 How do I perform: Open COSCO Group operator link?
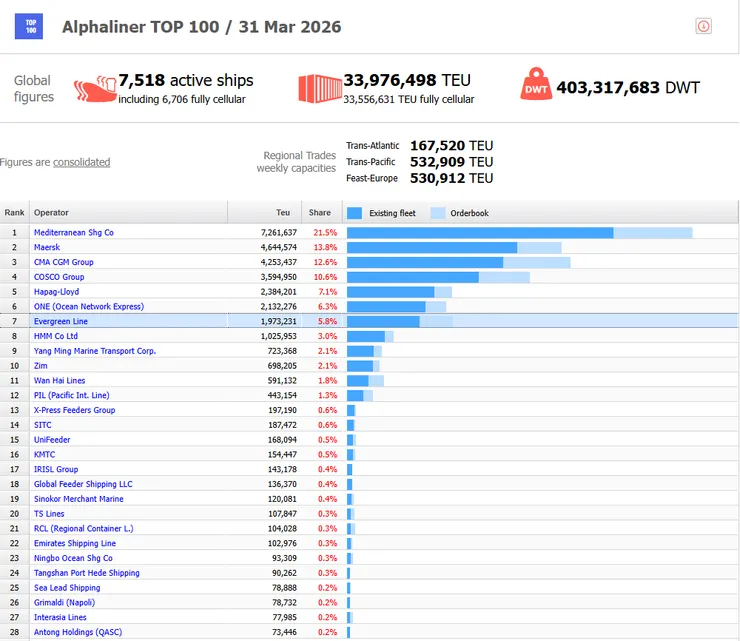[x=59, y=277]
